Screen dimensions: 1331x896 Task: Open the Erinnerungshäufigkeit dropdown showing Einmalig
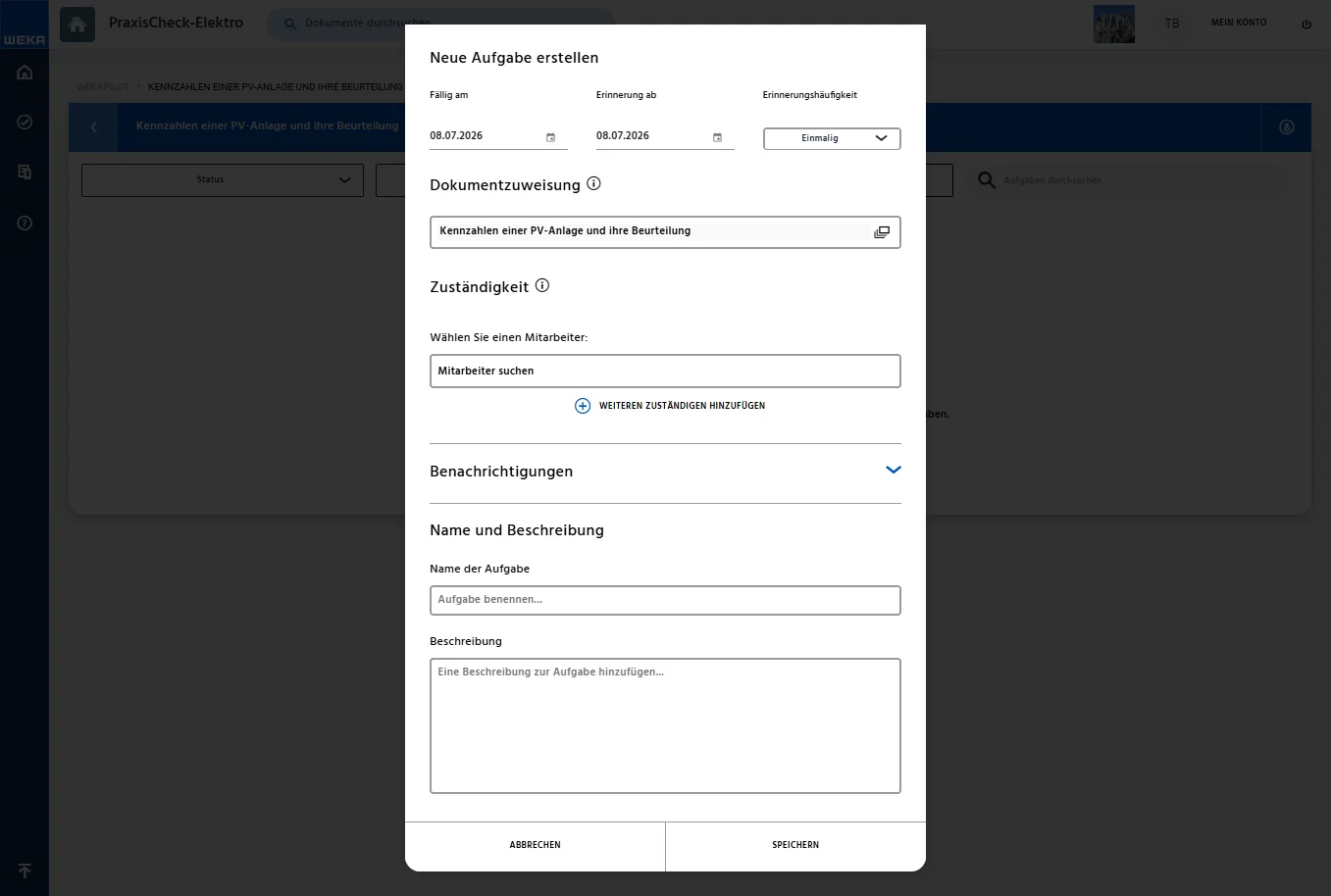tap(832, 138)
